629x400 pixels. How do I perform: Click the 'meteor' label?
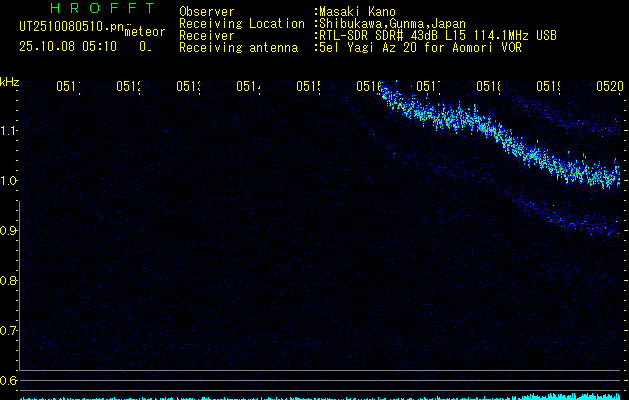pos(145,32)
